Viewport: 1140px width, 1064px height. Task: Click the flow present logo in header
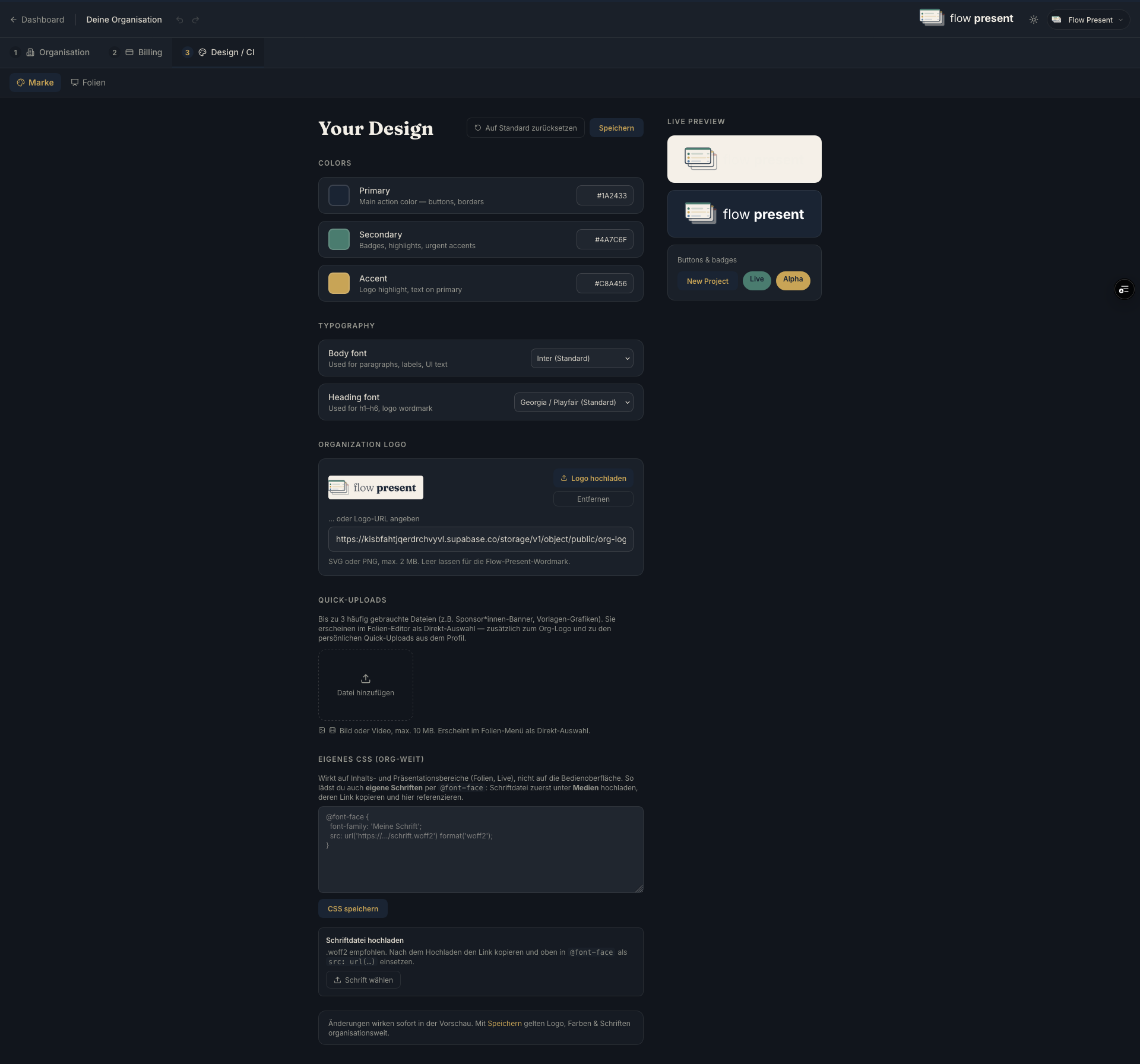pyautogui.click(x=967, y=18)
